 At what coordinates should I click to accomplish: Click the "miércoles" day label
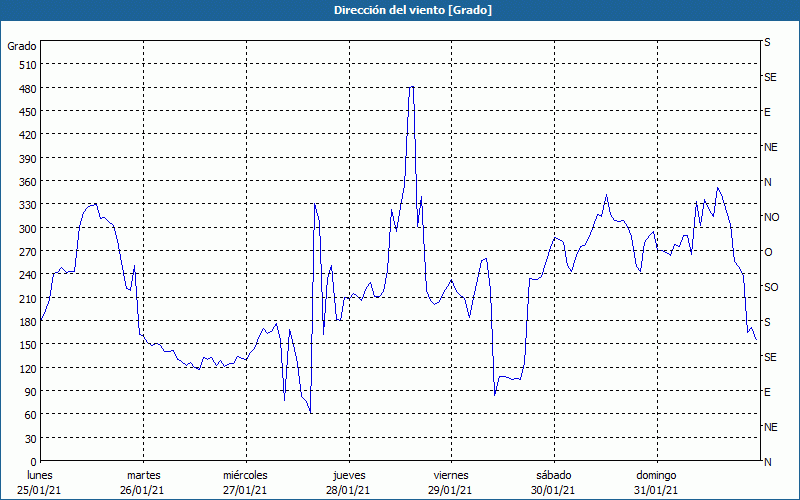tap(245, 475)
